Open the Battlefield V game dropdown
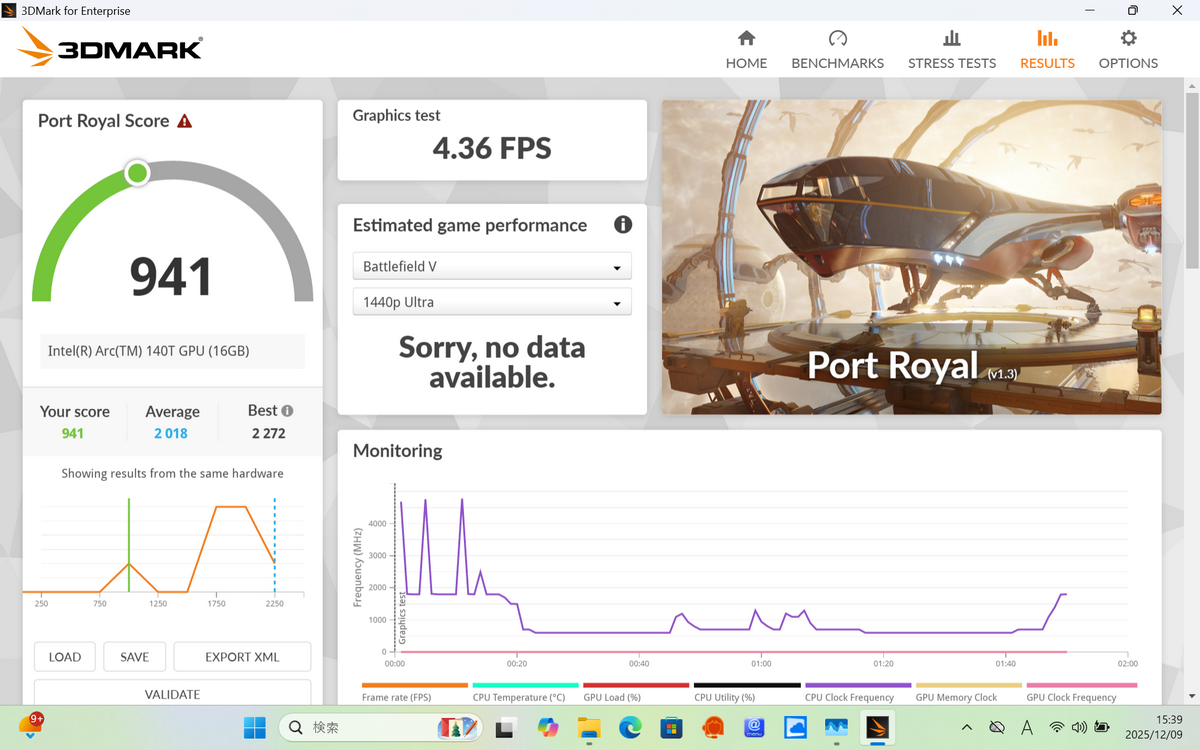The width and height of the screenshot is (1200, 750). click(x=492, y=267)
